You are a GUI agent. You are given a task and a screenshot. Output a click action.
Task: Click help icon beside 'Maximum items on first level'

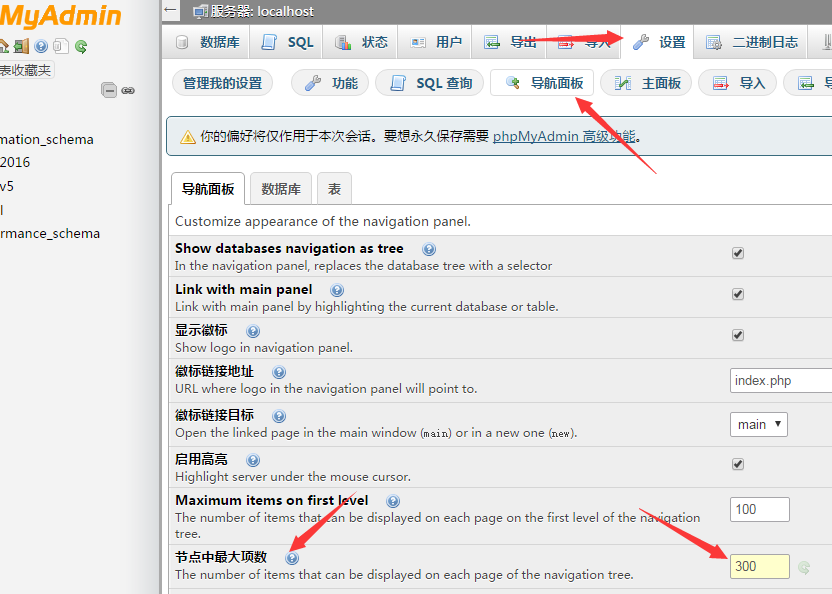(393, 501)
